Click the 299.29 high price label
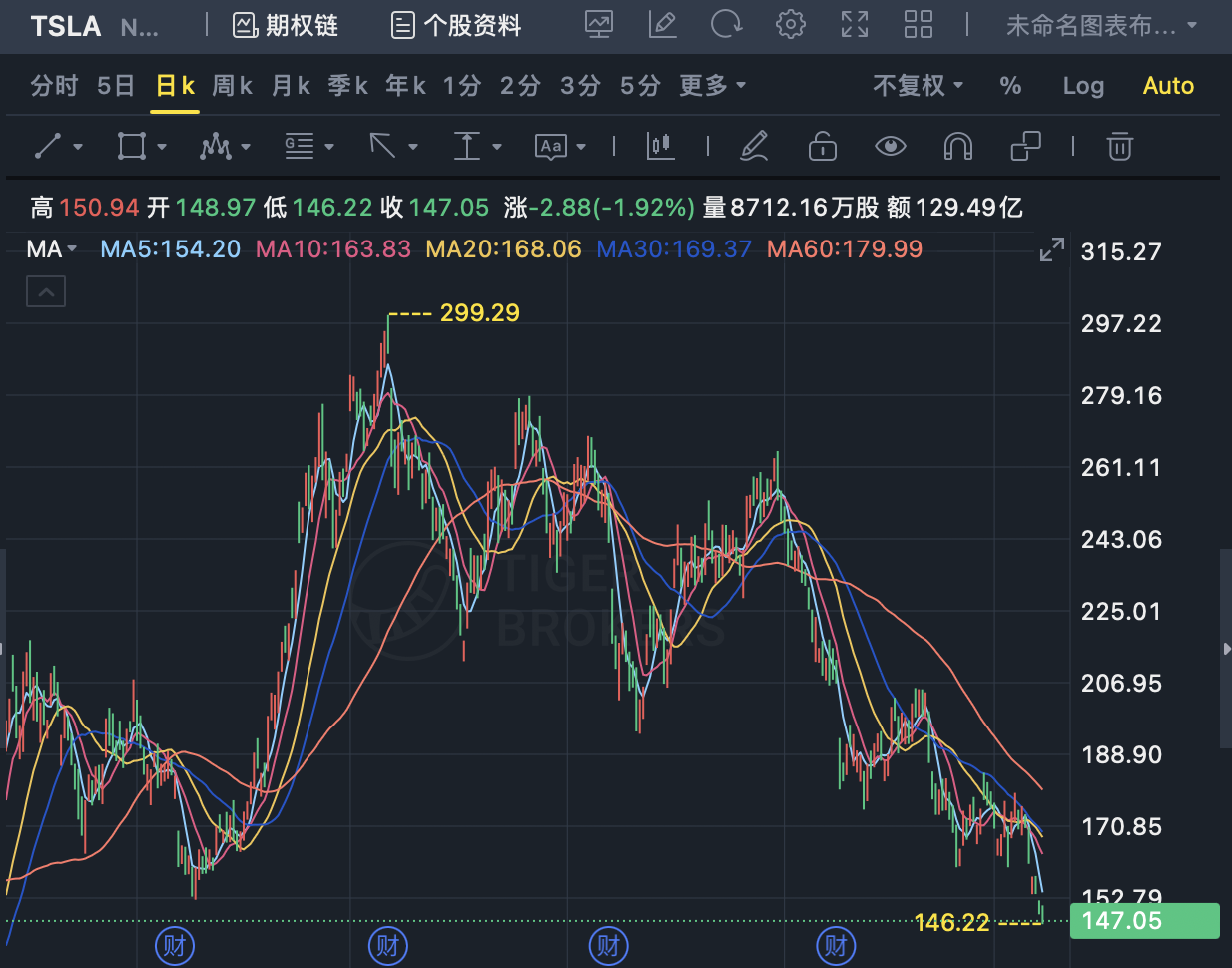 pos(479,313)
